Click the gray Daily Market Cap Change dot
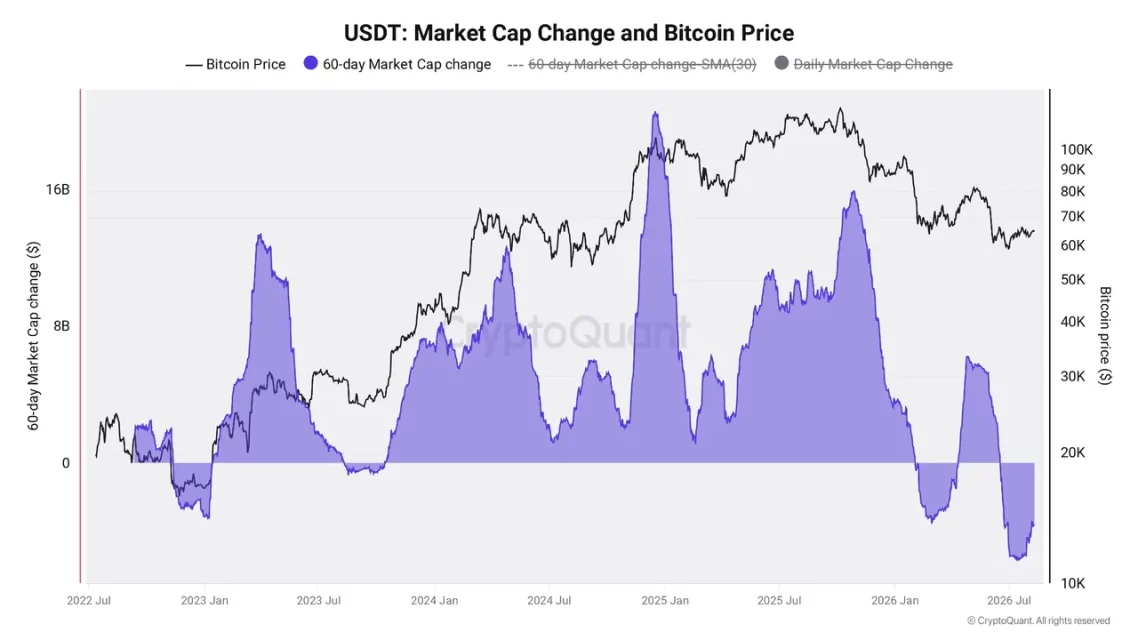Viewport: 1138px width, 640px height. [782, 63]
